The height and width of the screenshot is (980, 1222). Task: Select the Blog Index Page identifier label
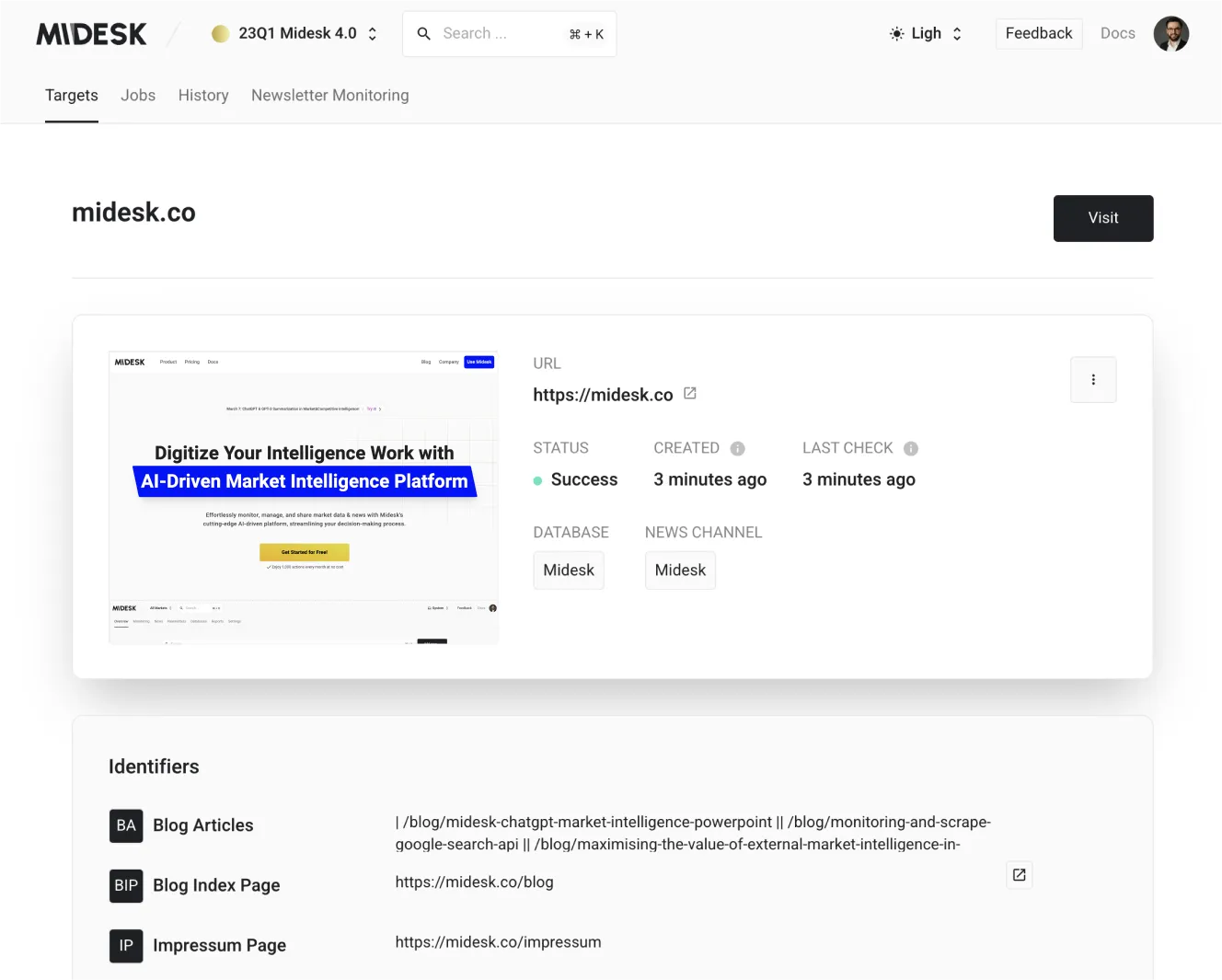[x=216, y=885]
